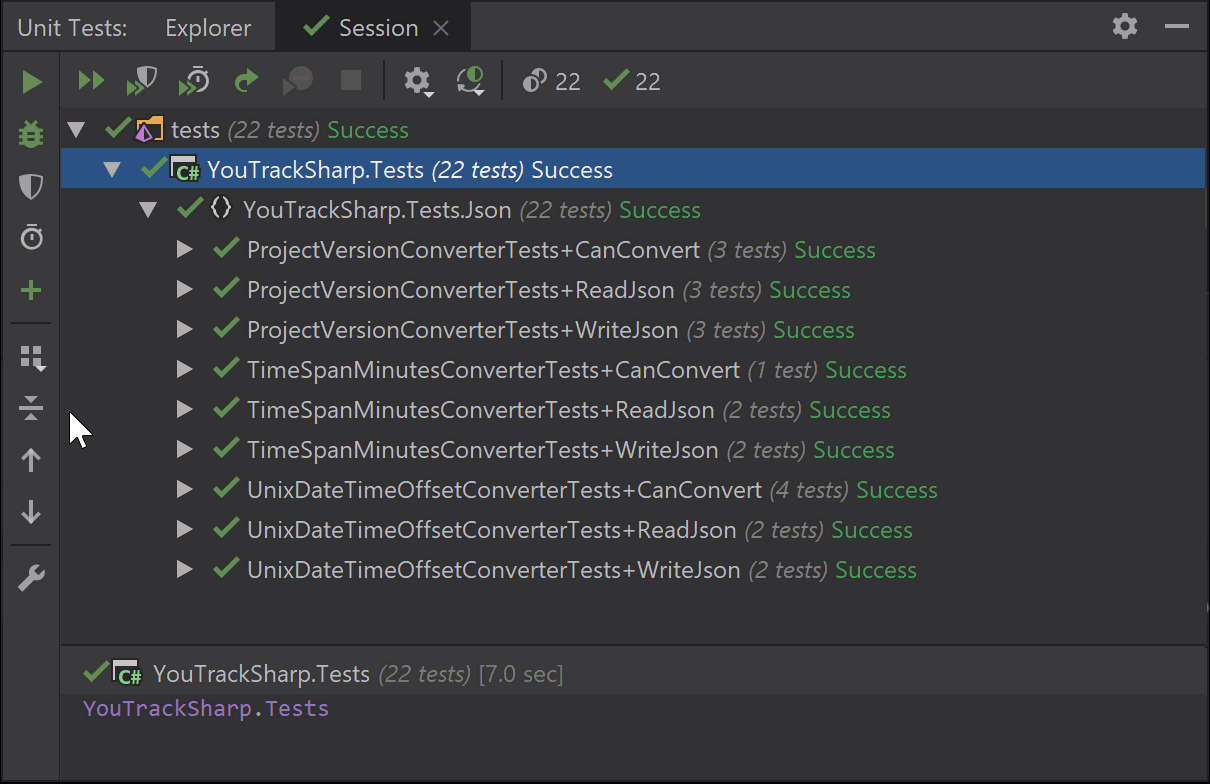Select the YouTrackSharp.Tests.Json row
This screenshot has height=784, width=1210.
coord(632,210)
